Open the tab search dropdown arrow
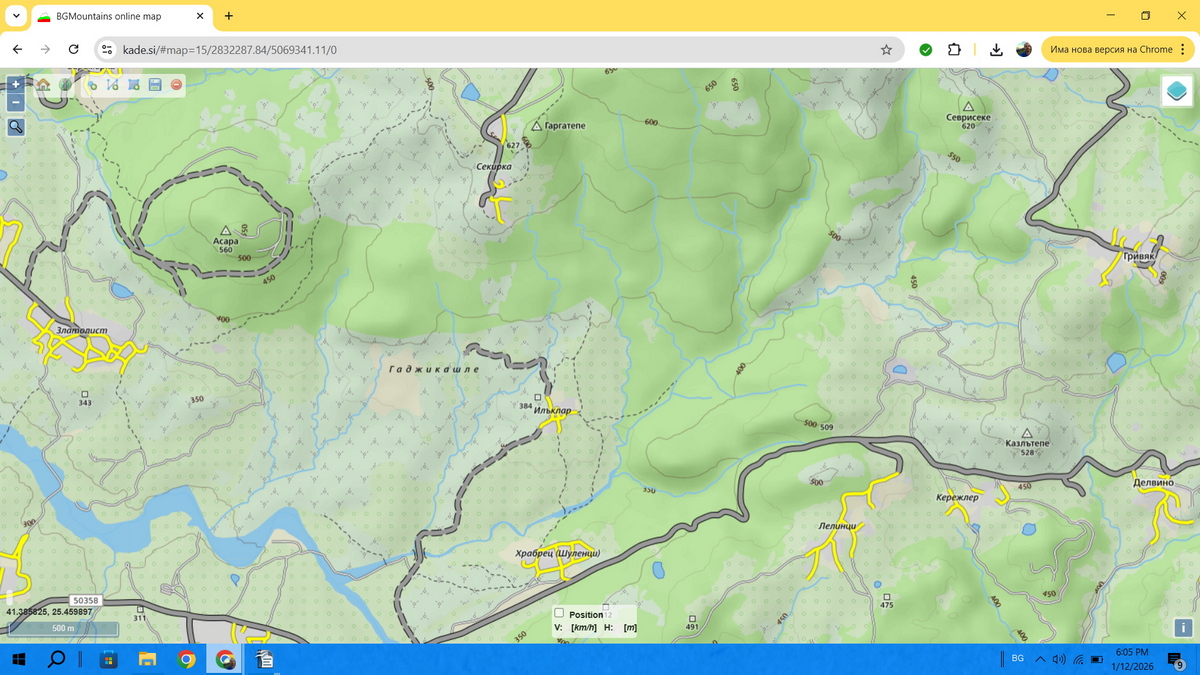The image size is (1200, 675). (x=16, y=16)
